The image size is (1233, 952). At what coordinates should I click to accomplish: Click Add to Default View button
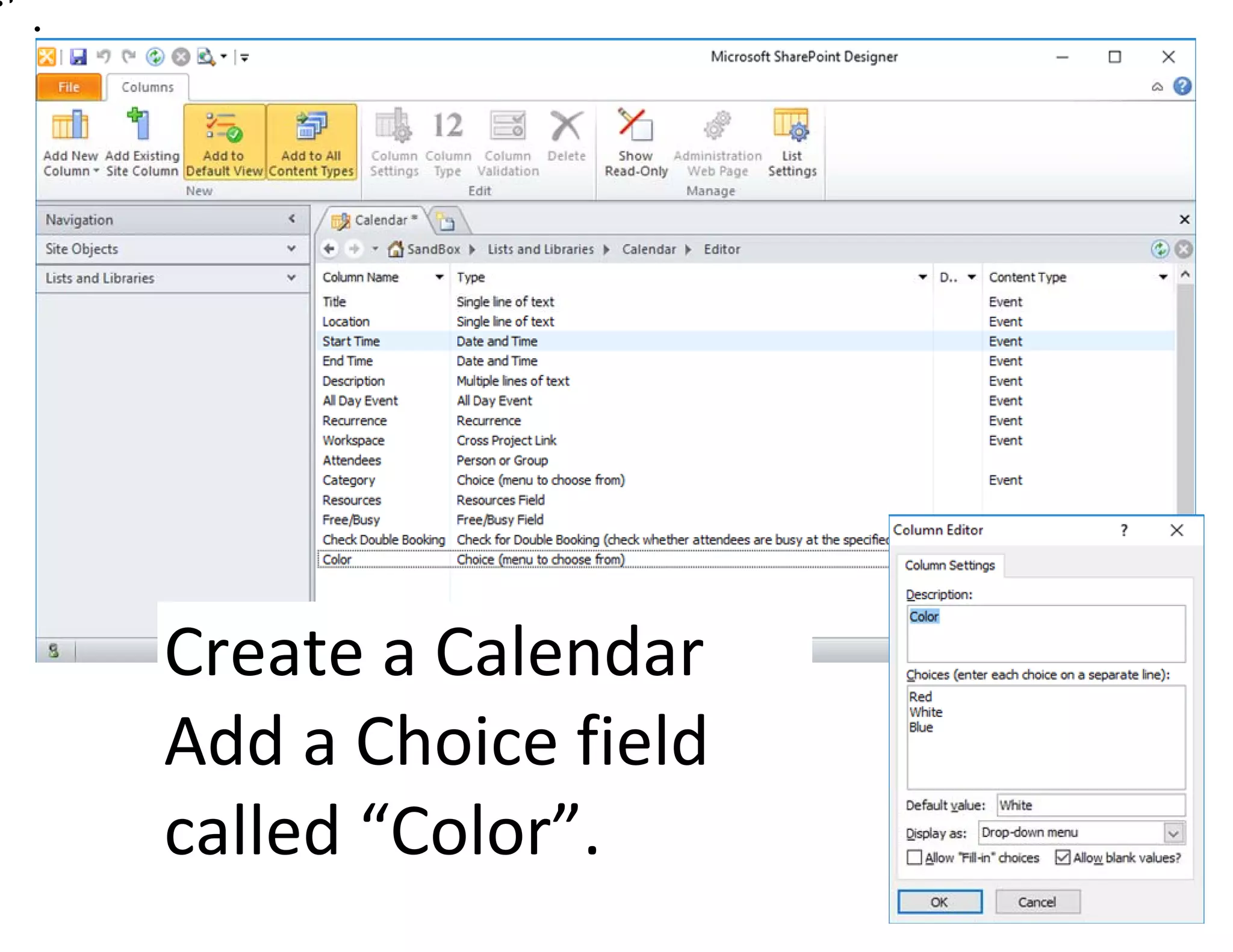pyautogui.click(x=224, y=143)
